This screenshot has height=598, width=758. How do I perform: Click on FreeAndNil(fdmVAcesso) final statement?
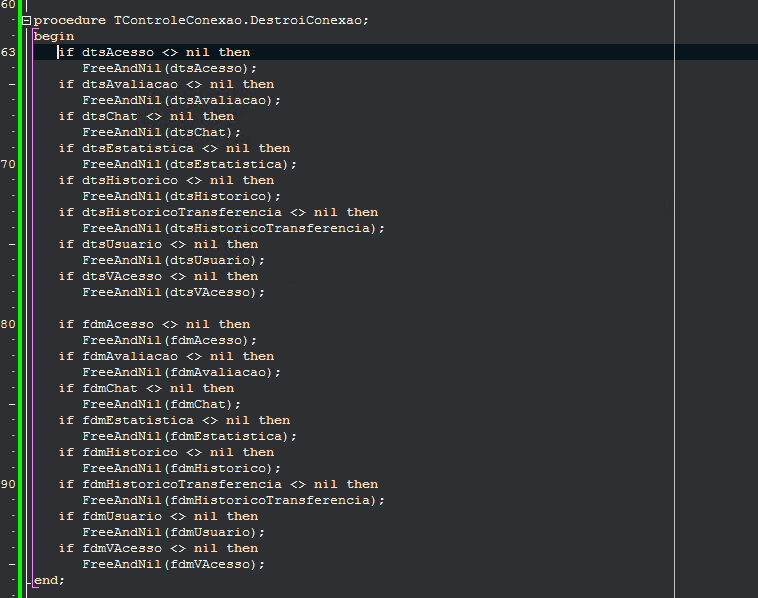(174, 564)
